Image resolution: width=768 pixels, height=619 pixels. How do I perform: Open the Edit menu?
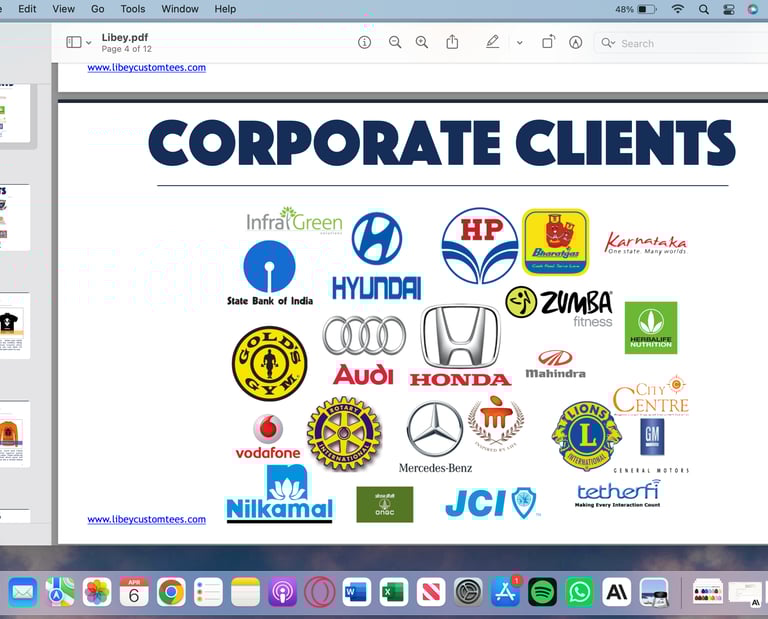(27, 9)
